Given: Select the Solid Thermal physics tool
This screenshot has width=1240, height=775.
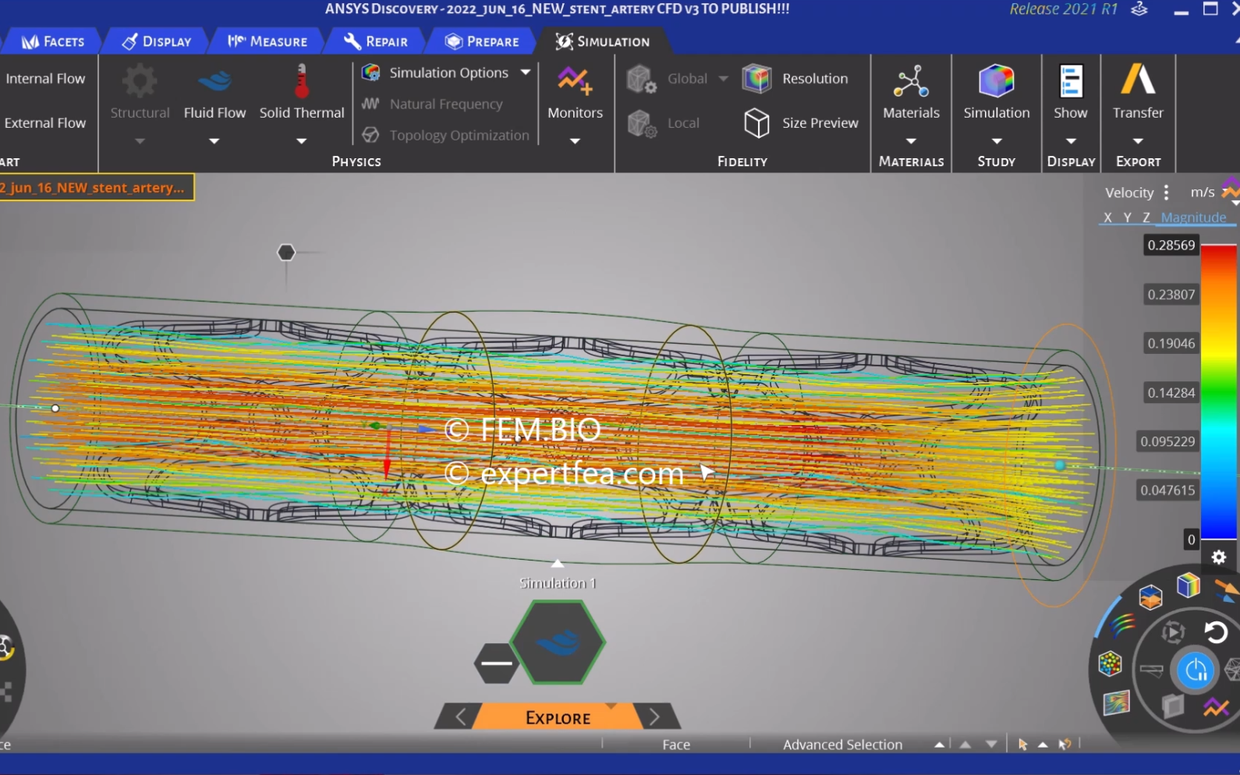Looking at the screenshot, I should [301, 95].
